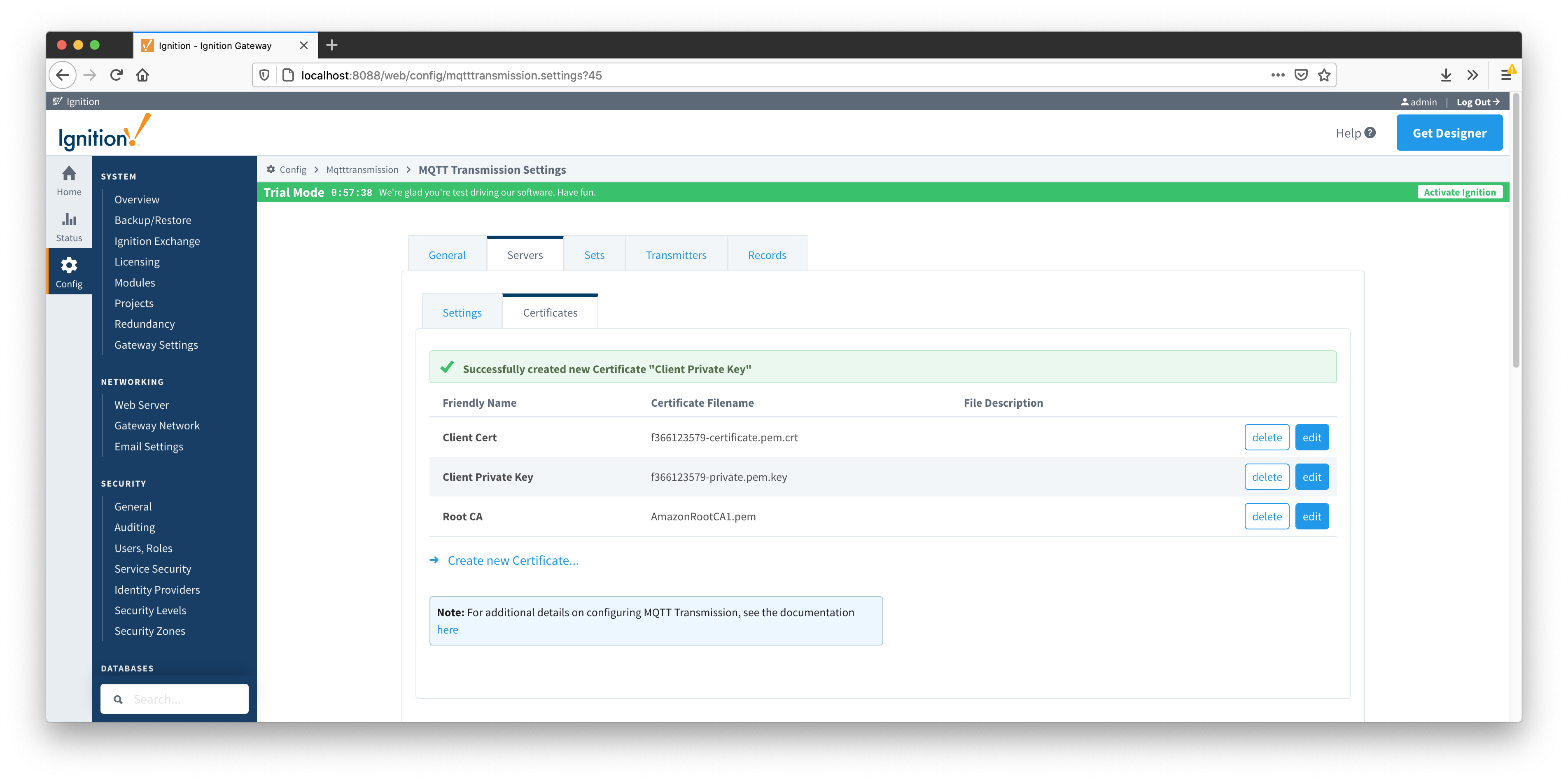Open the browser home page icon
The image size is (1568, 783).
[142, 75]
